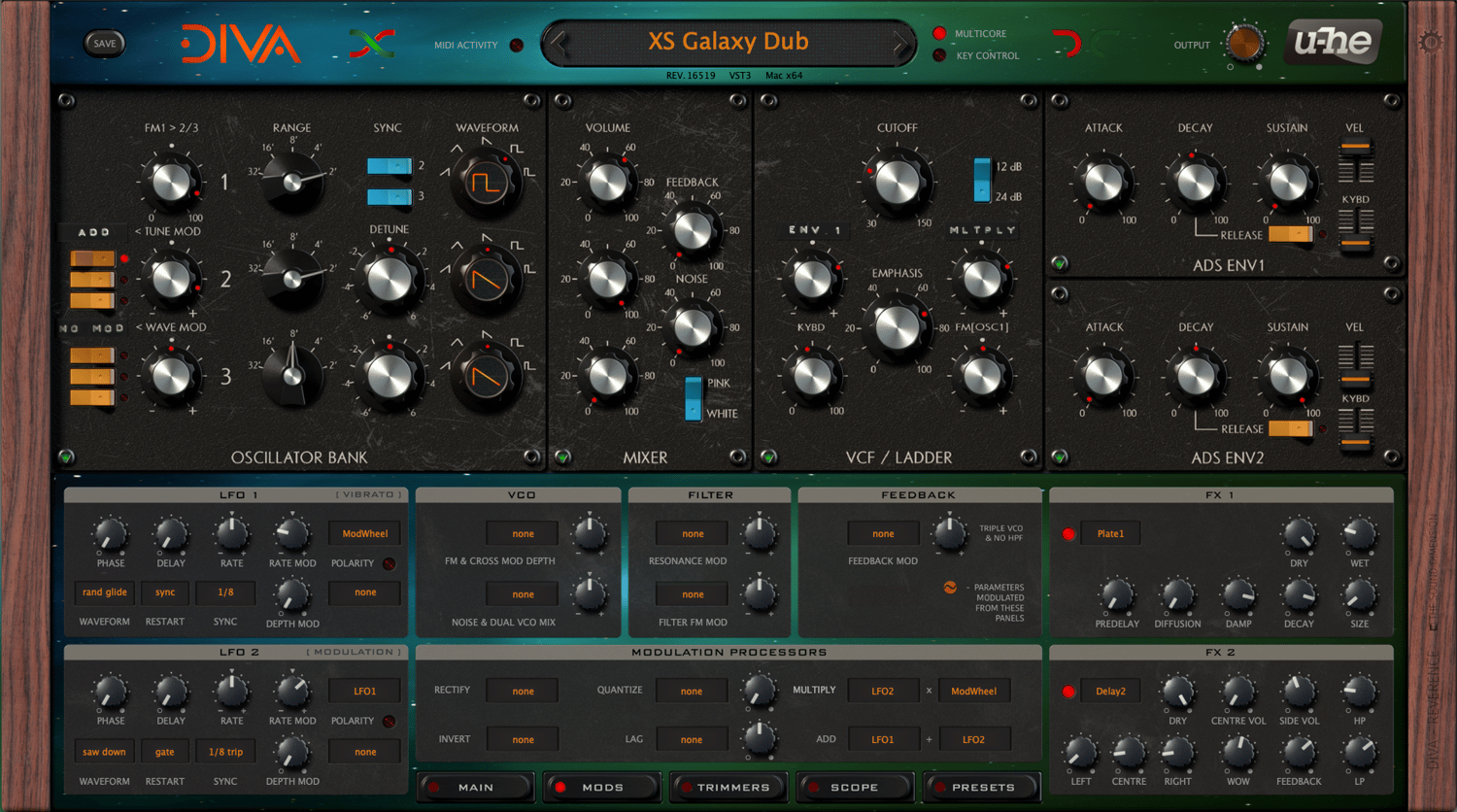Open LFO 1 rate mod 'ModWheel' selector

(365, 534)
